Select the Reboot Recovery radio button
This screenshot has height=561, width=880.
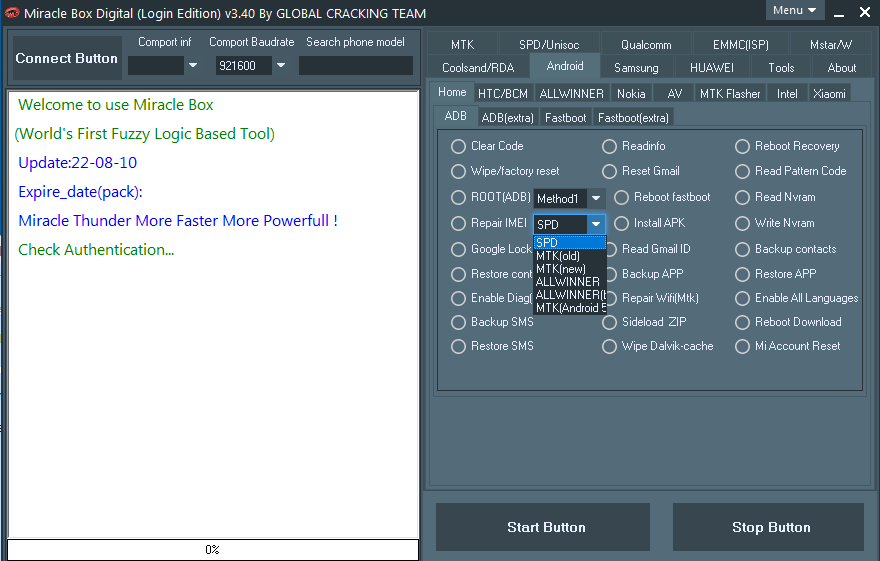[x=742, y=146]
